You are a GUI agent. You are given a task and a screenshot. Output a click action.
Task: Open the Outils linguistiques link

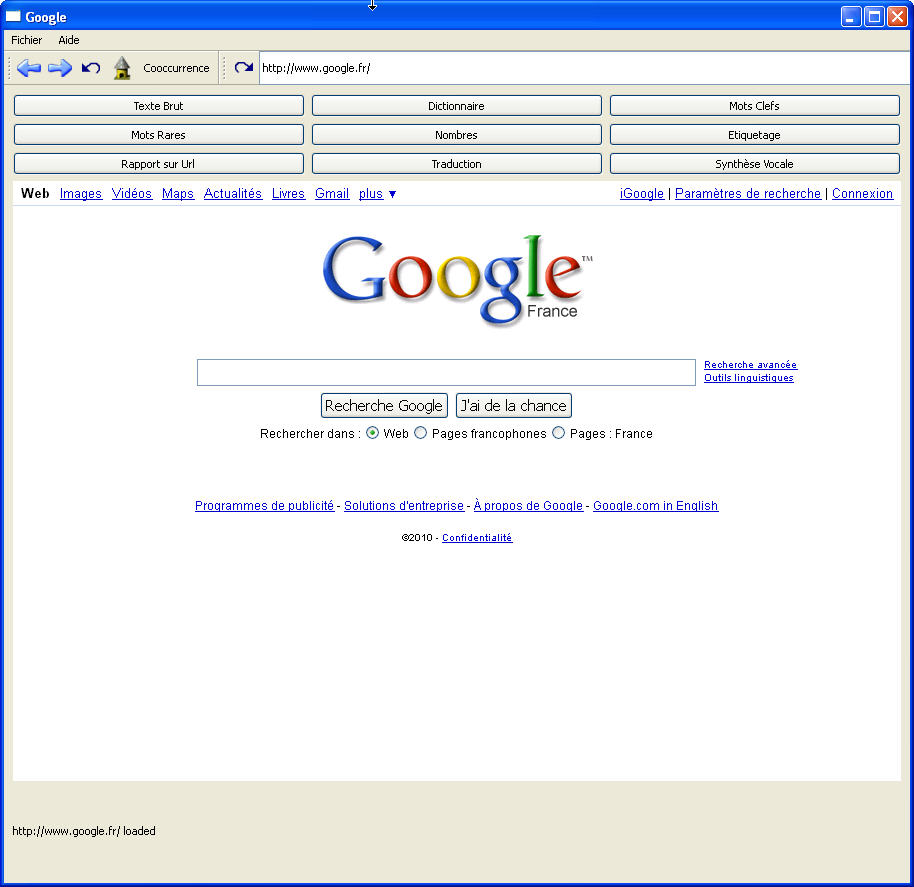click(748, 378)
